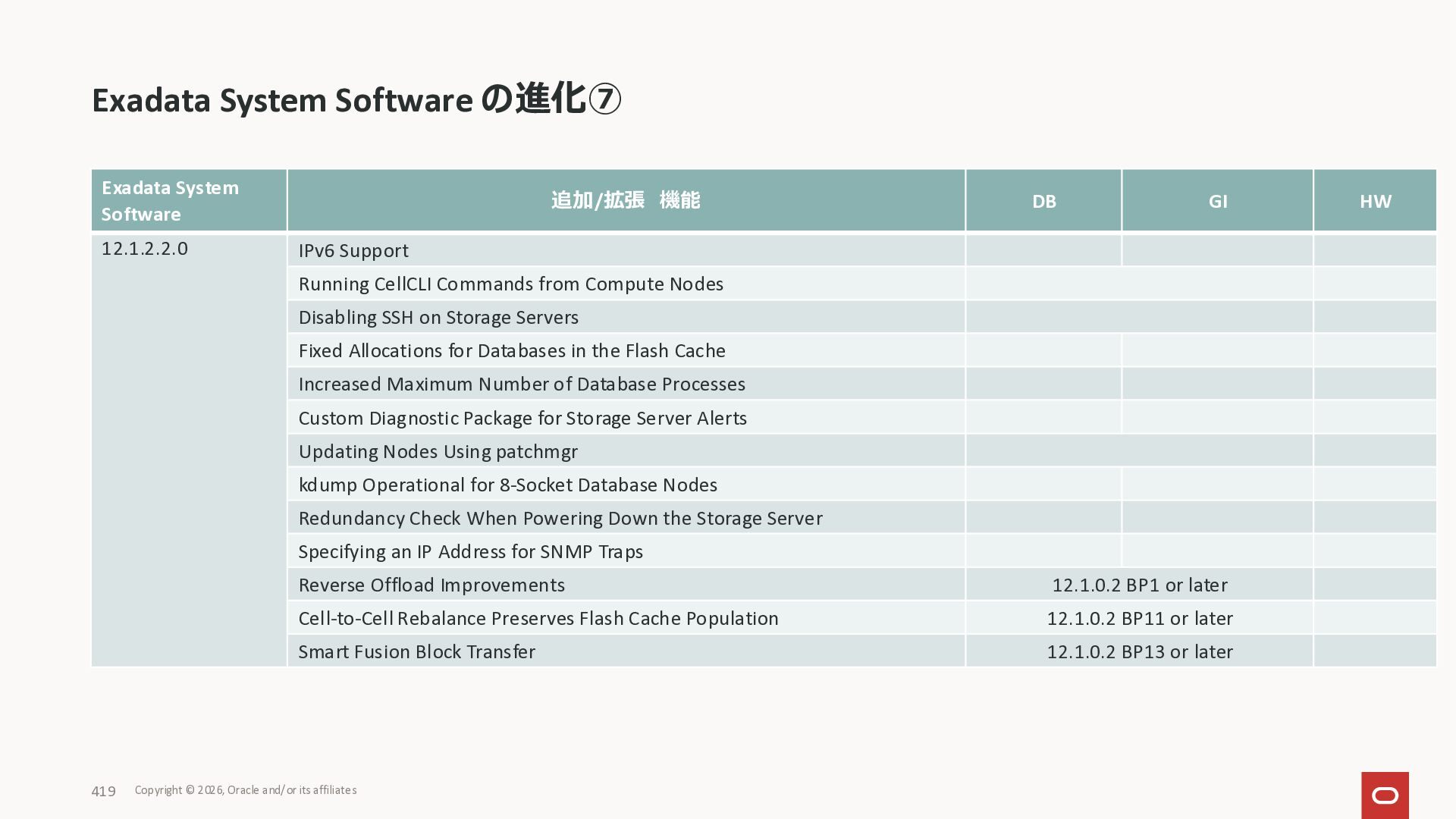Select Fixed Allocations for Databases row
Image resolution: width=1456 pixels, height=819 pixels.
click(512, 351)
